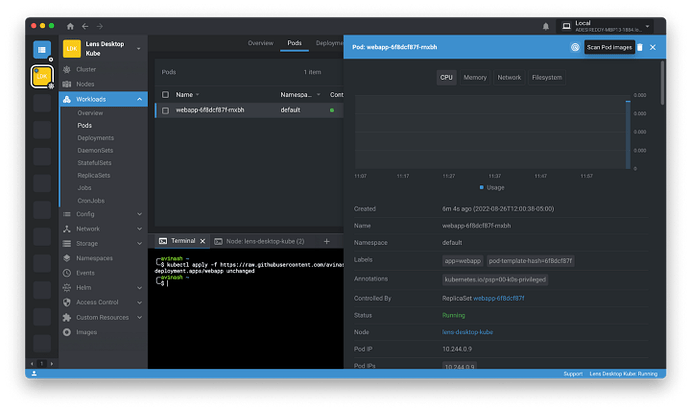This screenshot has width=690, height=411.
Task: Expand the Network sidebar section
Action: click(x=139, y=228)
